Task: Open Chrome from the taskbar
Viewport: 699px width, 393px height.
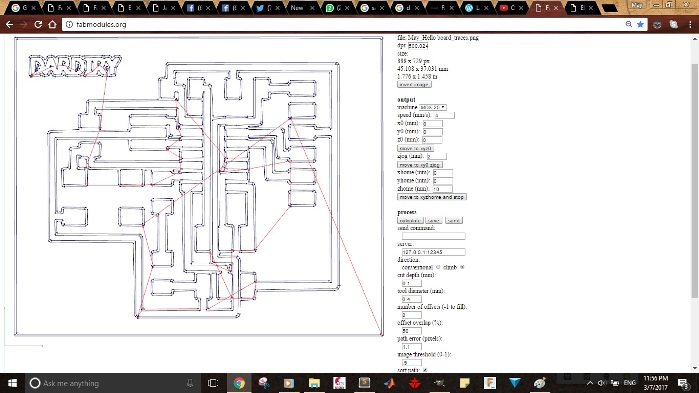Action: [x=239, y=383]
